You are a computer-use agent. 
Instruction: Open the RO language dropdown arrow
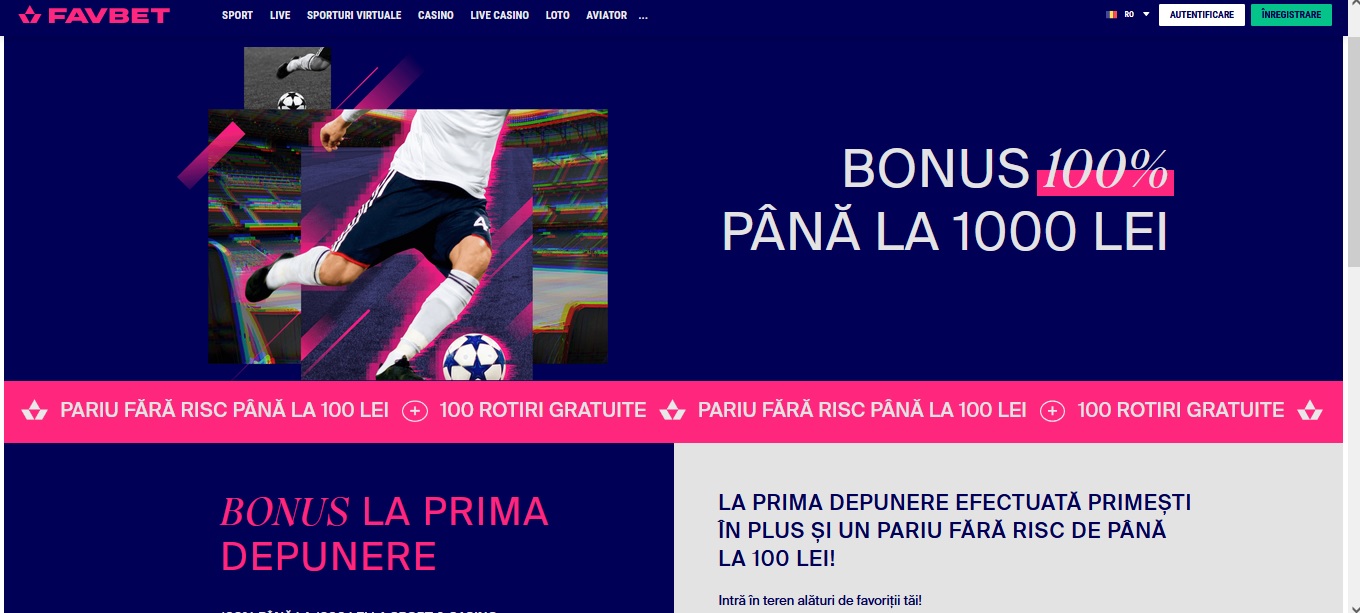(x=1146, y=15)
